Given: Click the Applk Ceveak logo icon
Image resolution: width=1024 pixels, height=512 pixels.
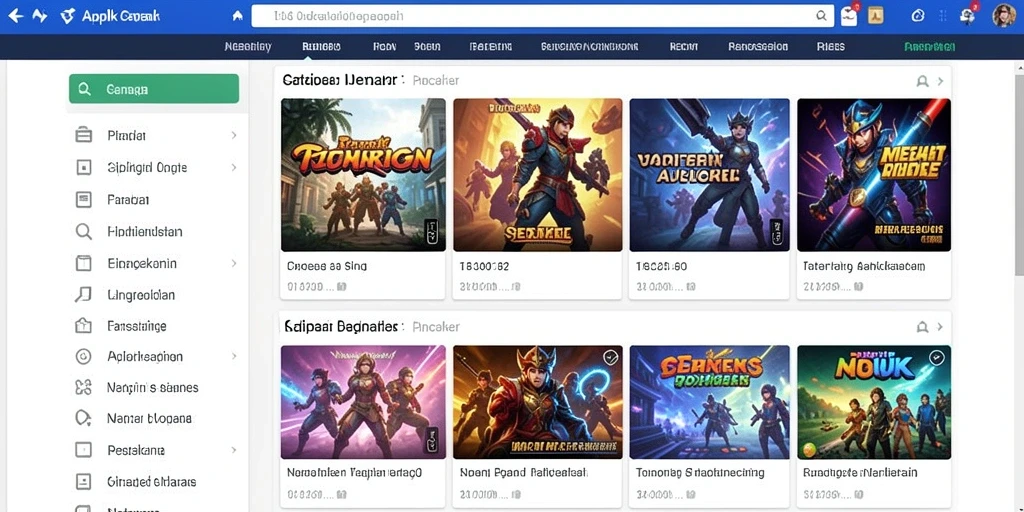Looking at the screenshot, I should click(x=67, y=16).
